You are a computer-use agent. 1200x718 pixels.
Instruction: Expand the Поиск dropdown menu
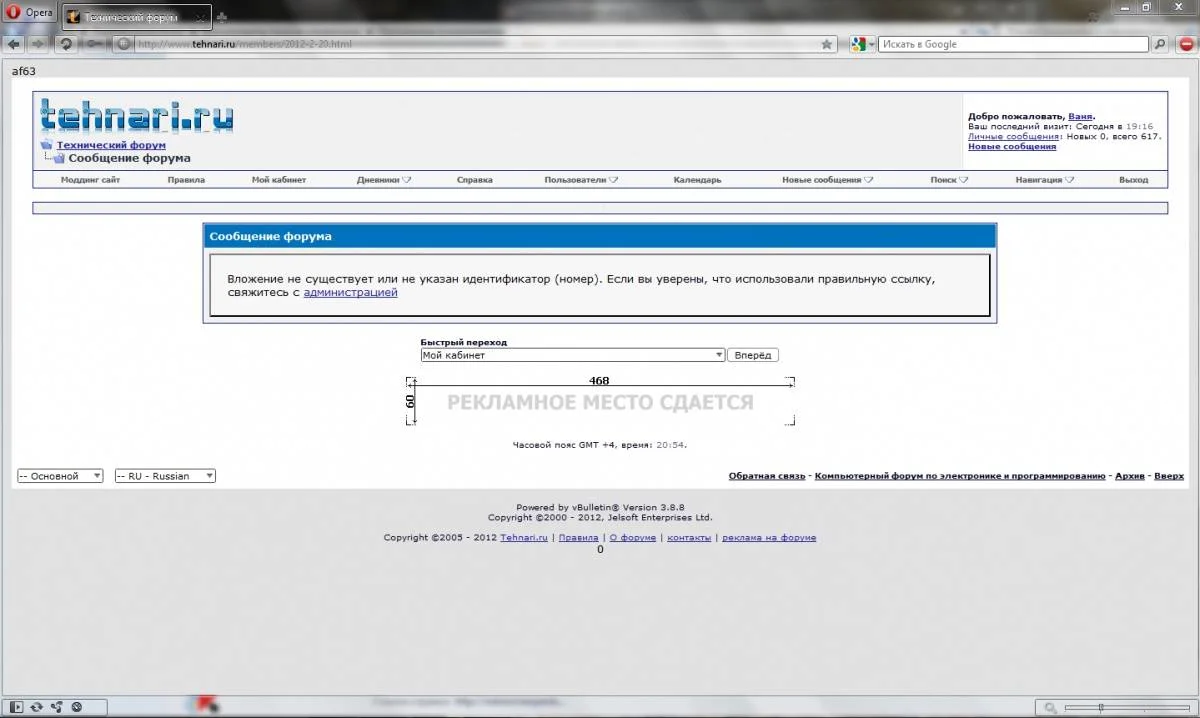949,180
